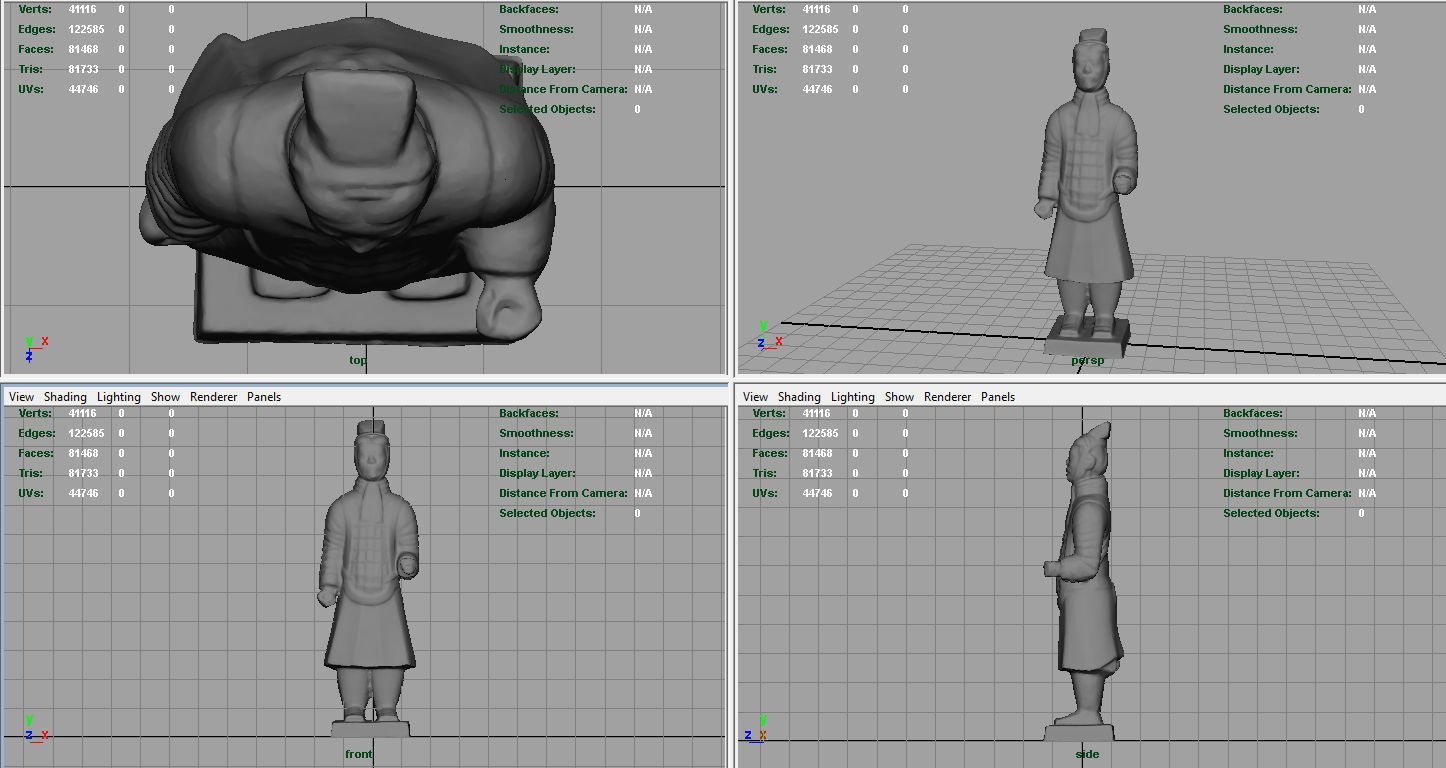Click 'Instance:' label in side viewport HUD

[x=1248, y=453]
